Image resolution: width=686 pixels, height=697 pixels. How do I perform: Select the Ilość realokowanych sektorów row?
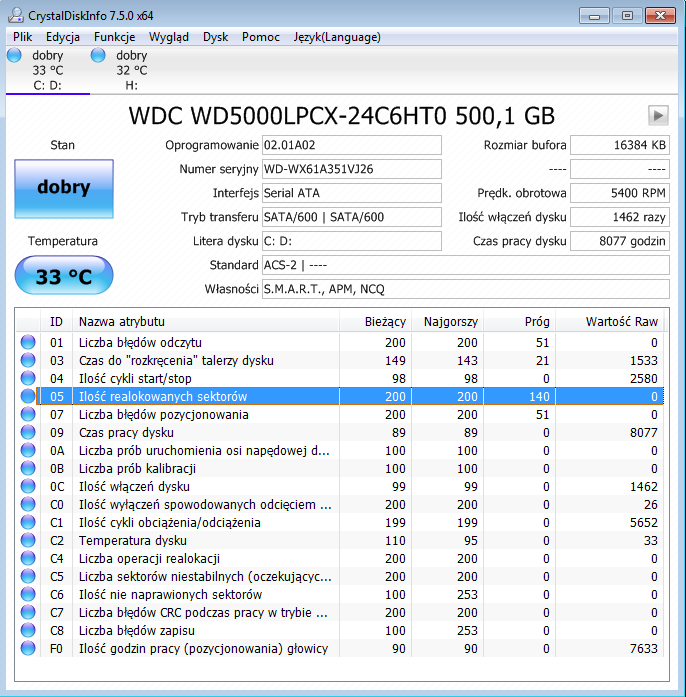click(340, 396)
